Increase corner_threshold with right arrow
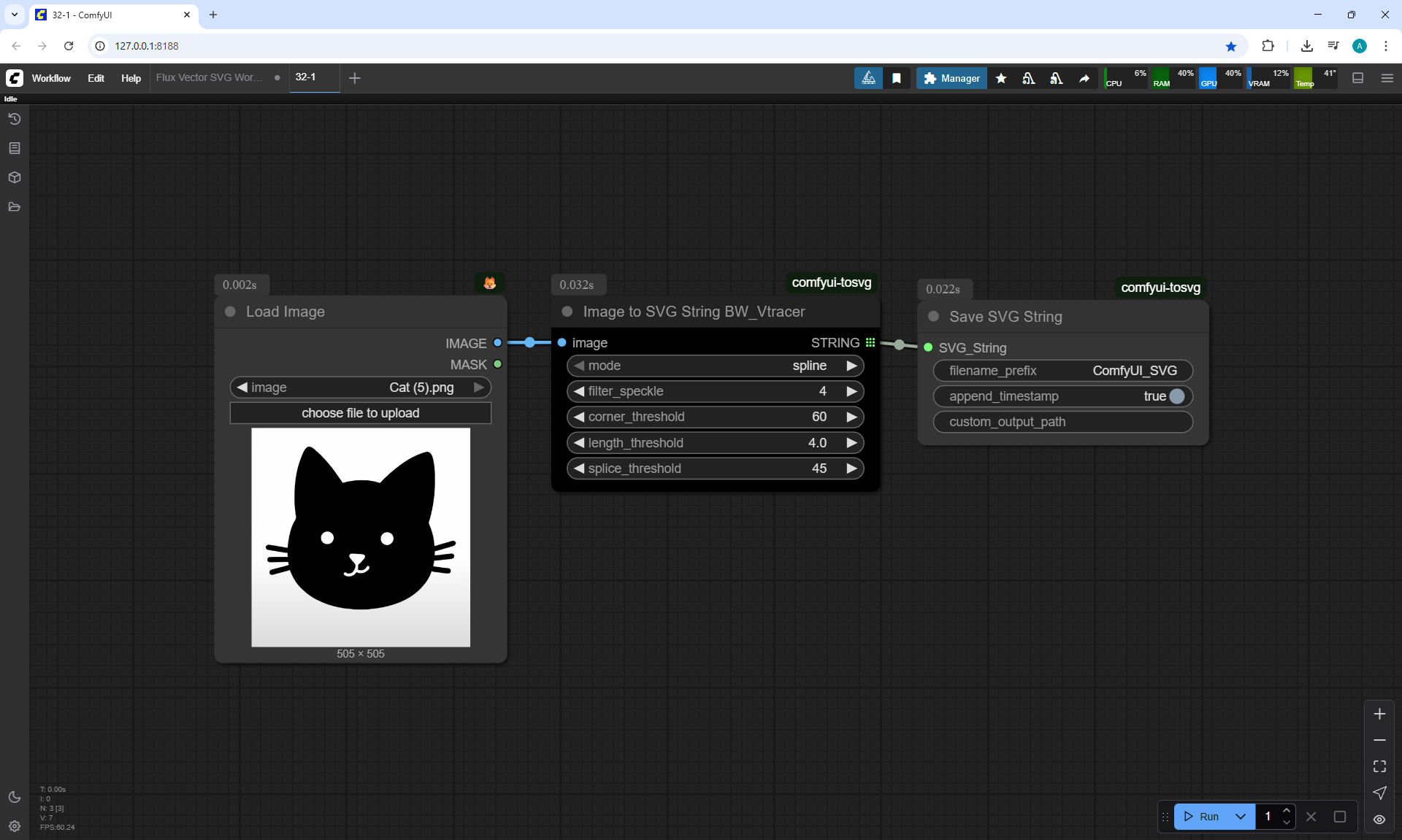Screen dimensions: 1402x840 851,417
